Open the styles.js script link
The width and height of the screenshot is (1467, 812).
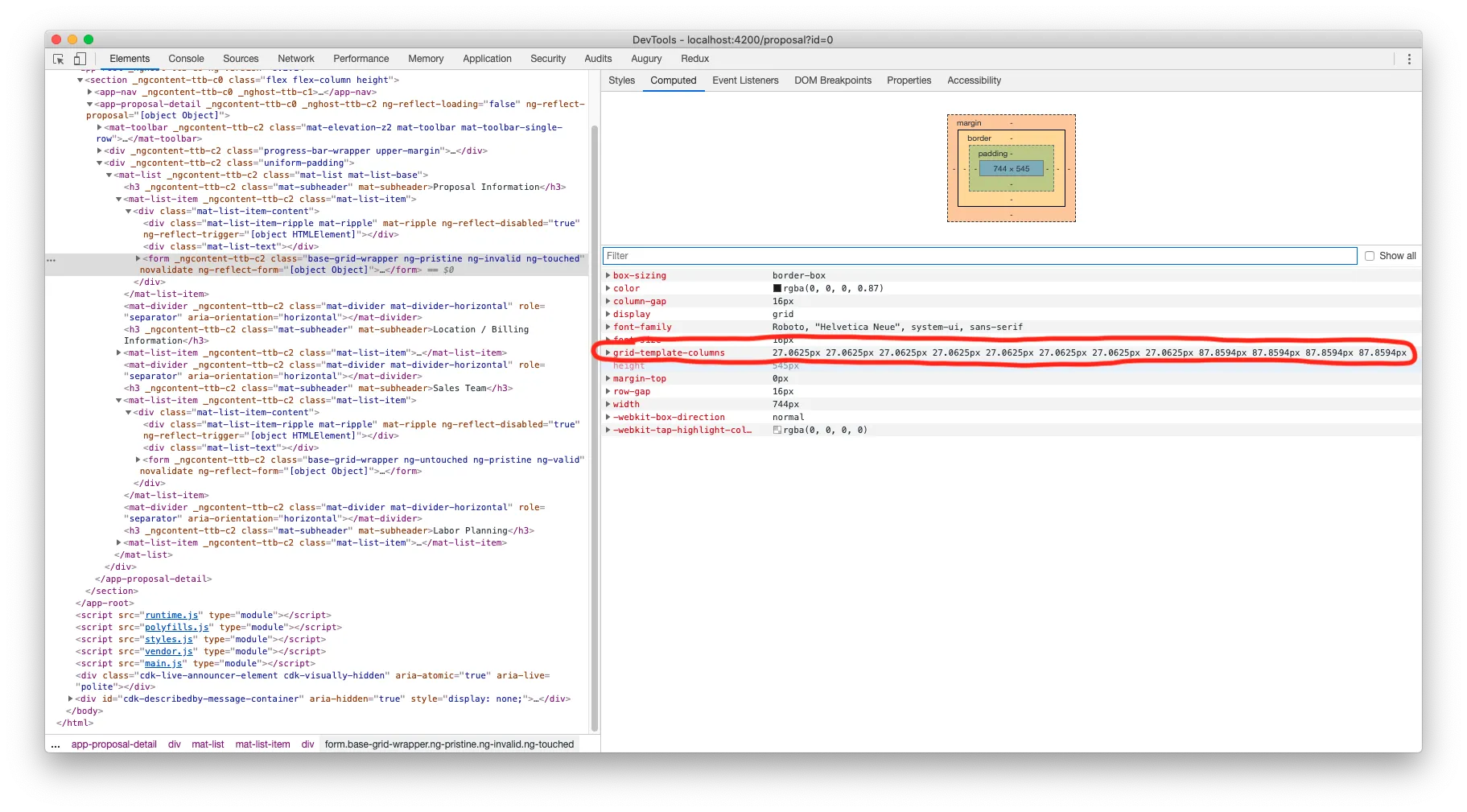169,640
